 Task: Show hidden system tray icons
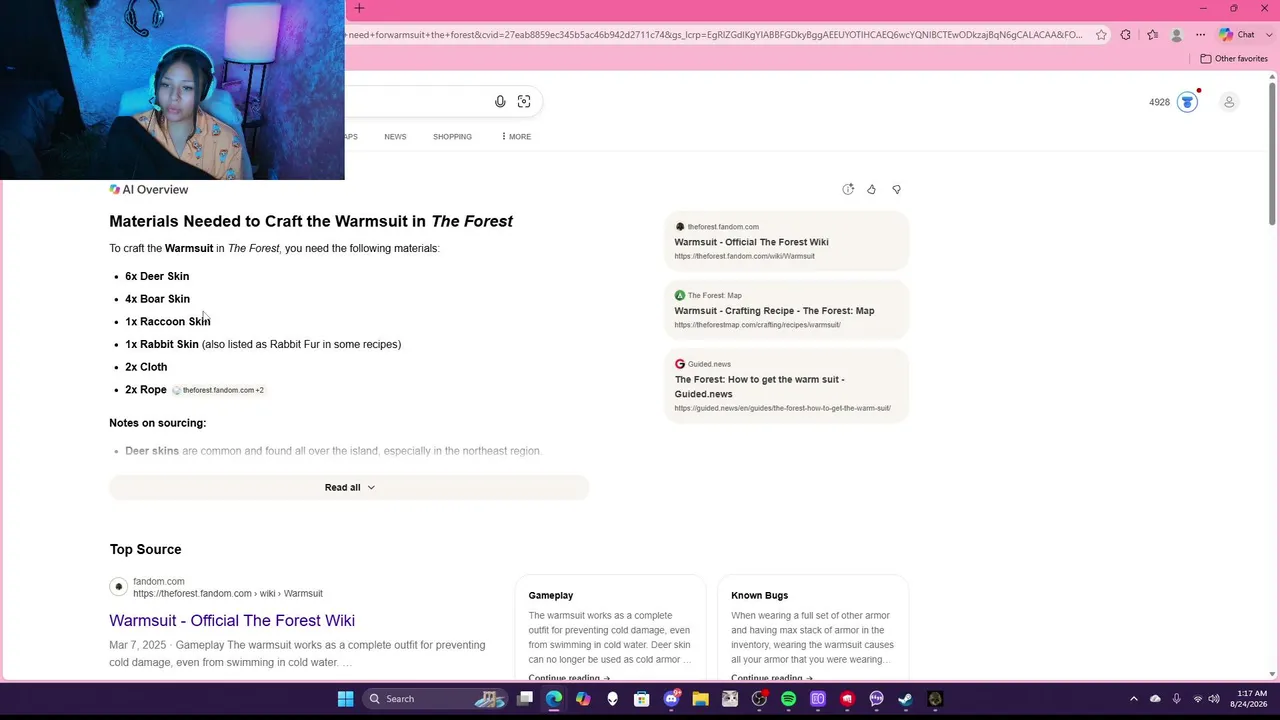1133,699
